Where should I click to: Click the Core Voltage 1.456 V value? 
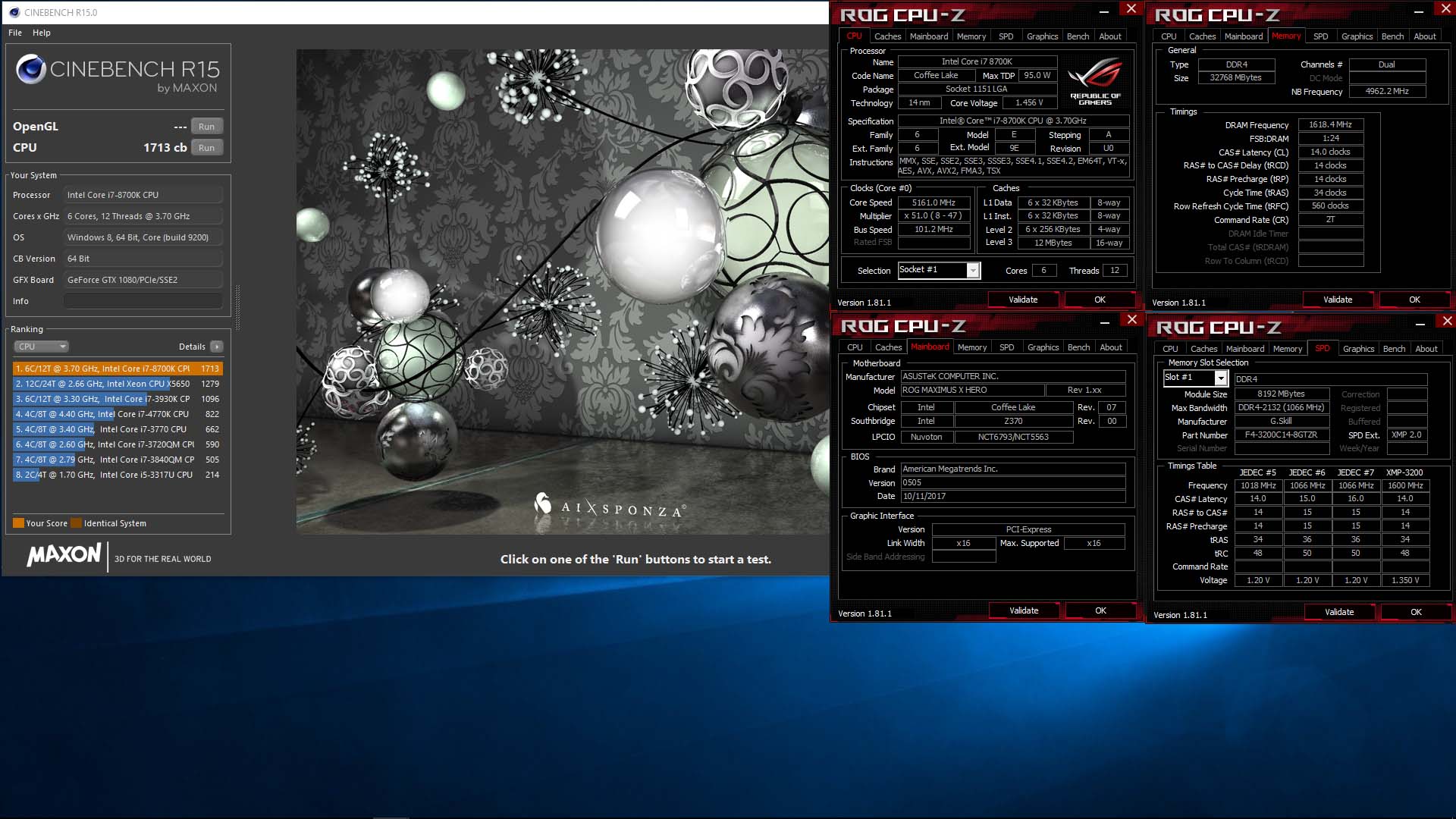[1029, 102]
